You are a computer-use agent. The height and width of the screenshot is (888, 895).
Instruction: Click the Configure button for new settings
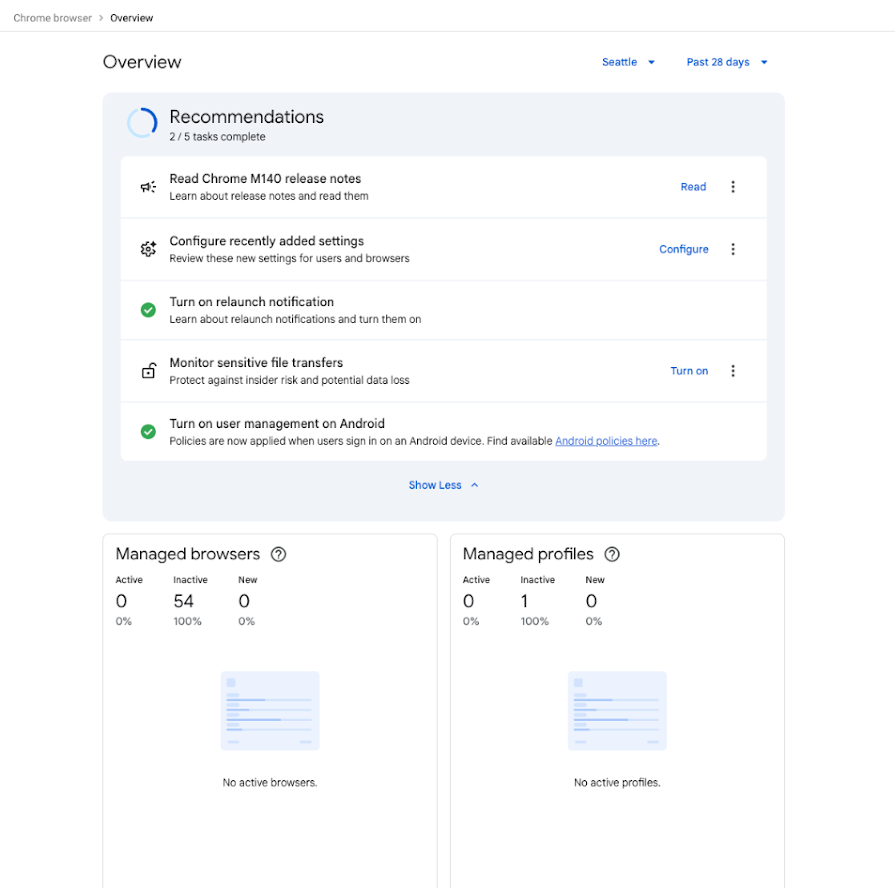[683, 249]
